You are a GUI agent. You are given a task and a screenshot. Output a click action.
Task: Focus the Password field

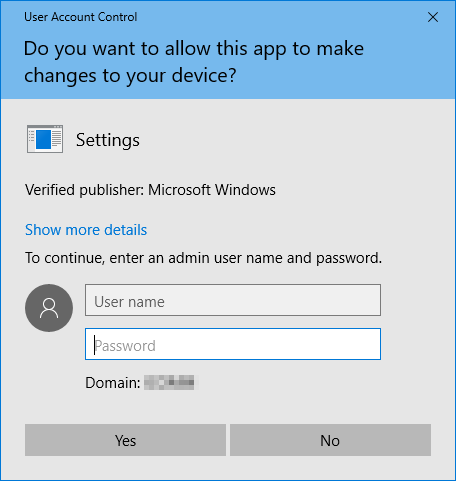(233, 344)
